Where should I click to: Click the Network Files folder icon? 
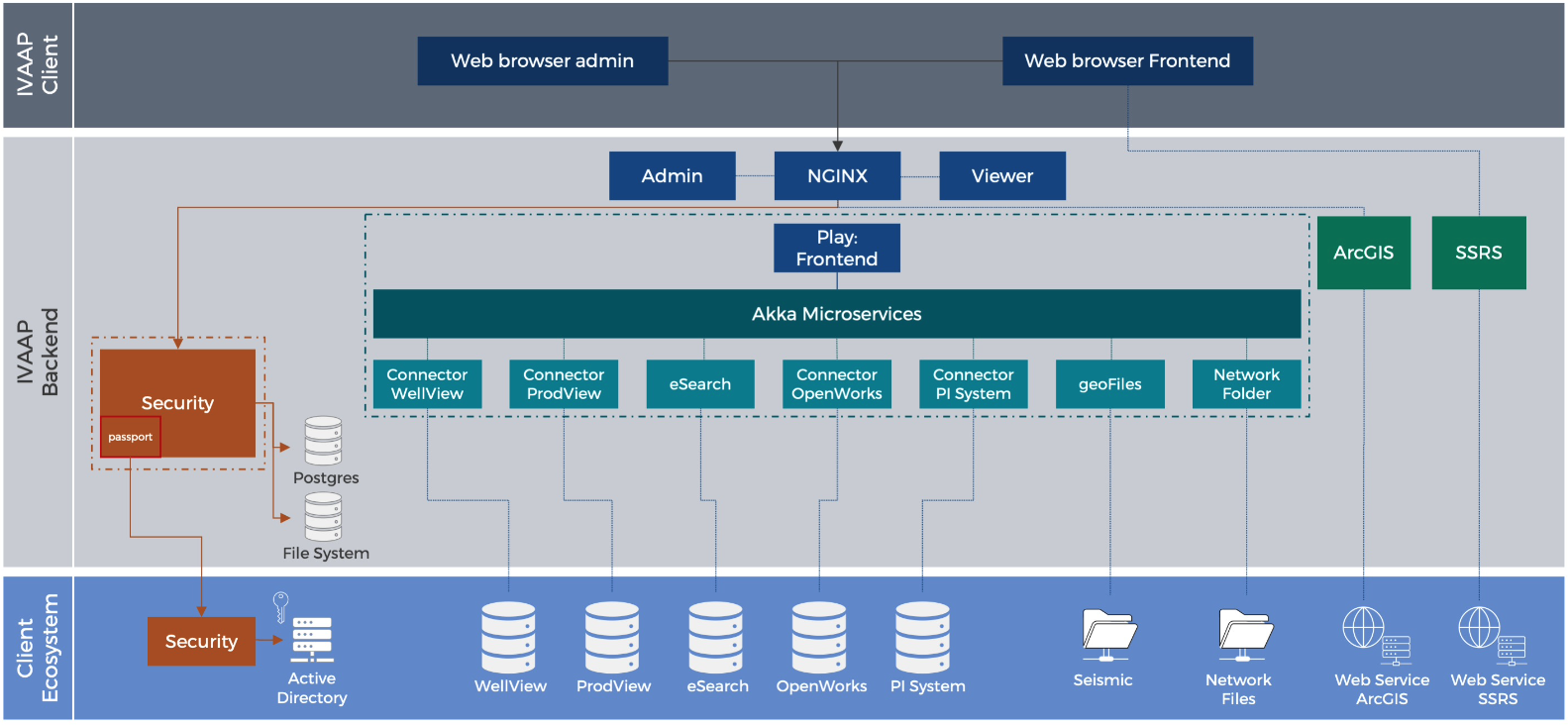1245,635
